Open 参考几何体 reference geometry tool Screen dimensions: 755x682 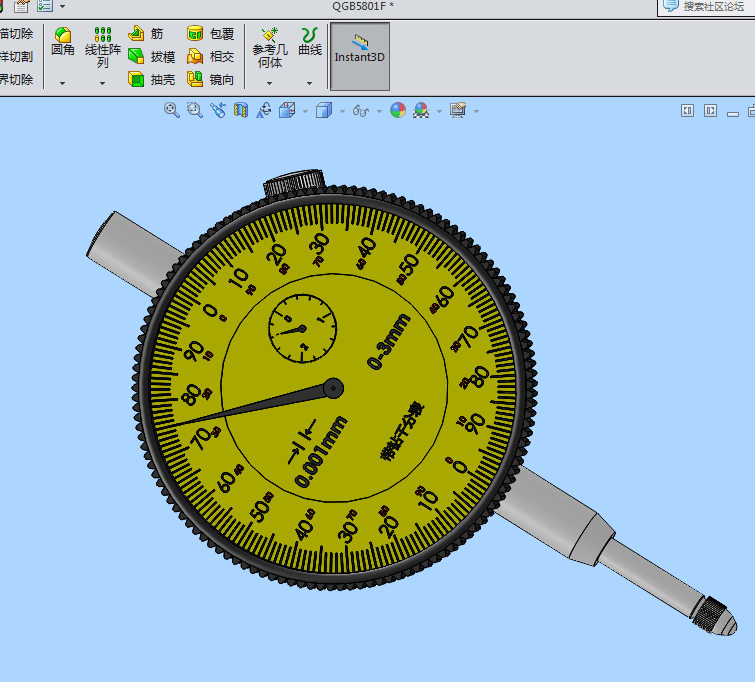pyautogui.click(x=270, y=48)
